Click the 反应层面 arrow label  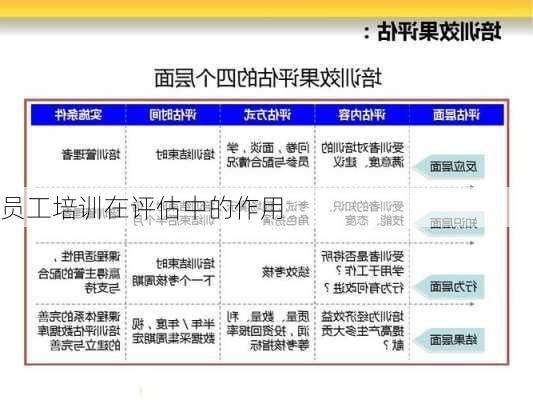(x=449, y=167)
